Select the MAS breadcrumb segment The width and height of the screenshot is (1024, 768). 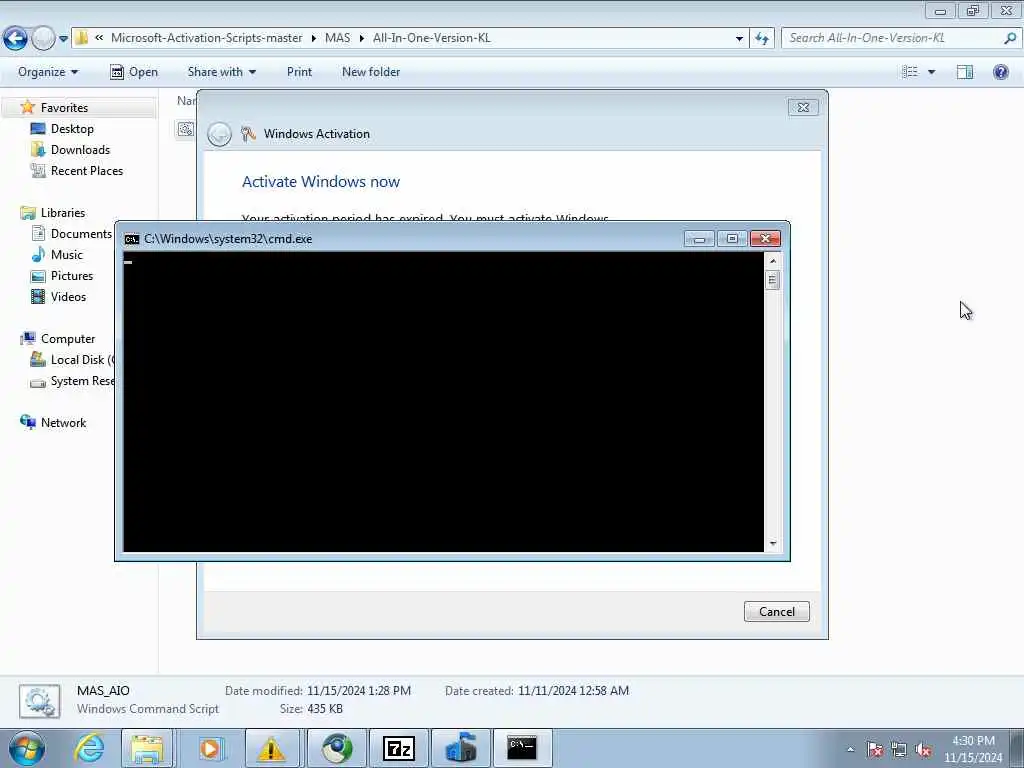pyautogui.click(x=338, y=38)
